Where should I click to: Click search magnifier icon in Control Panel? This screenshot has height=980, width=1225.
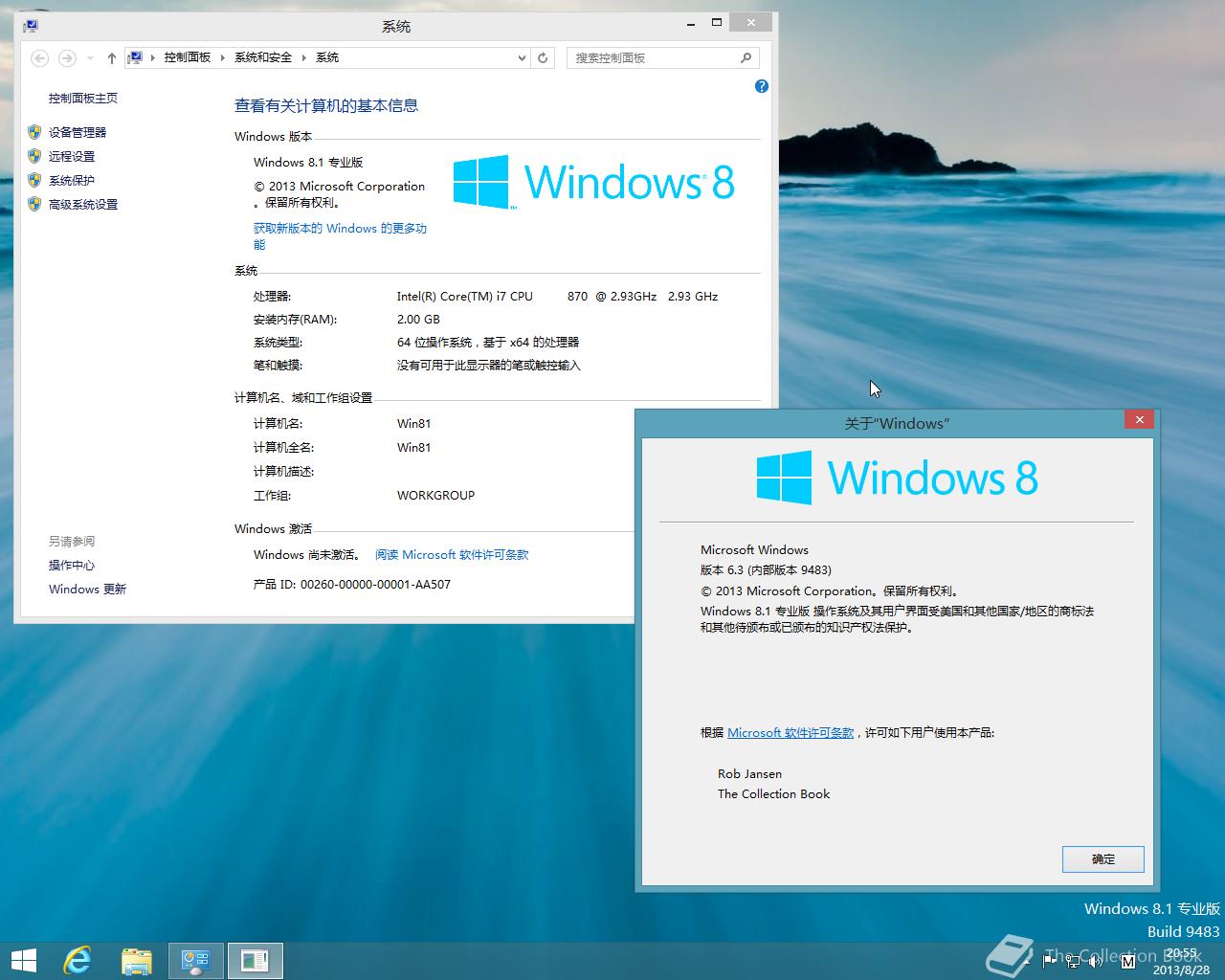(x=746, y=57)
